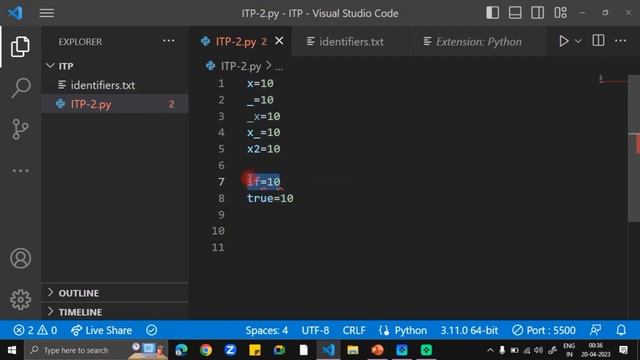Screen dimensions: 640x360
Task: Close the ITP-2.py tab
Action: [279, 41]
